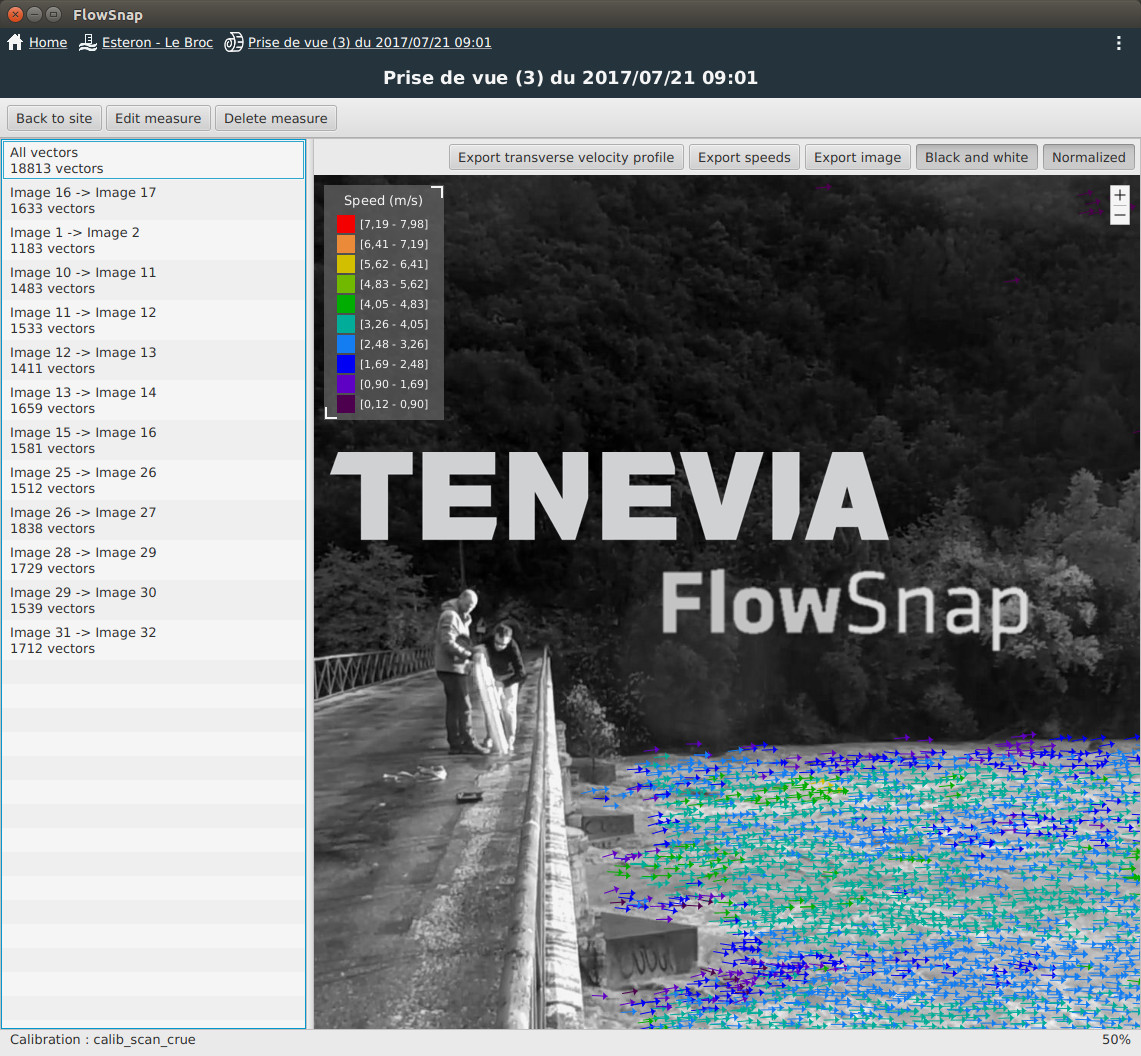Close the FlowSnap window

pos(15,14)
